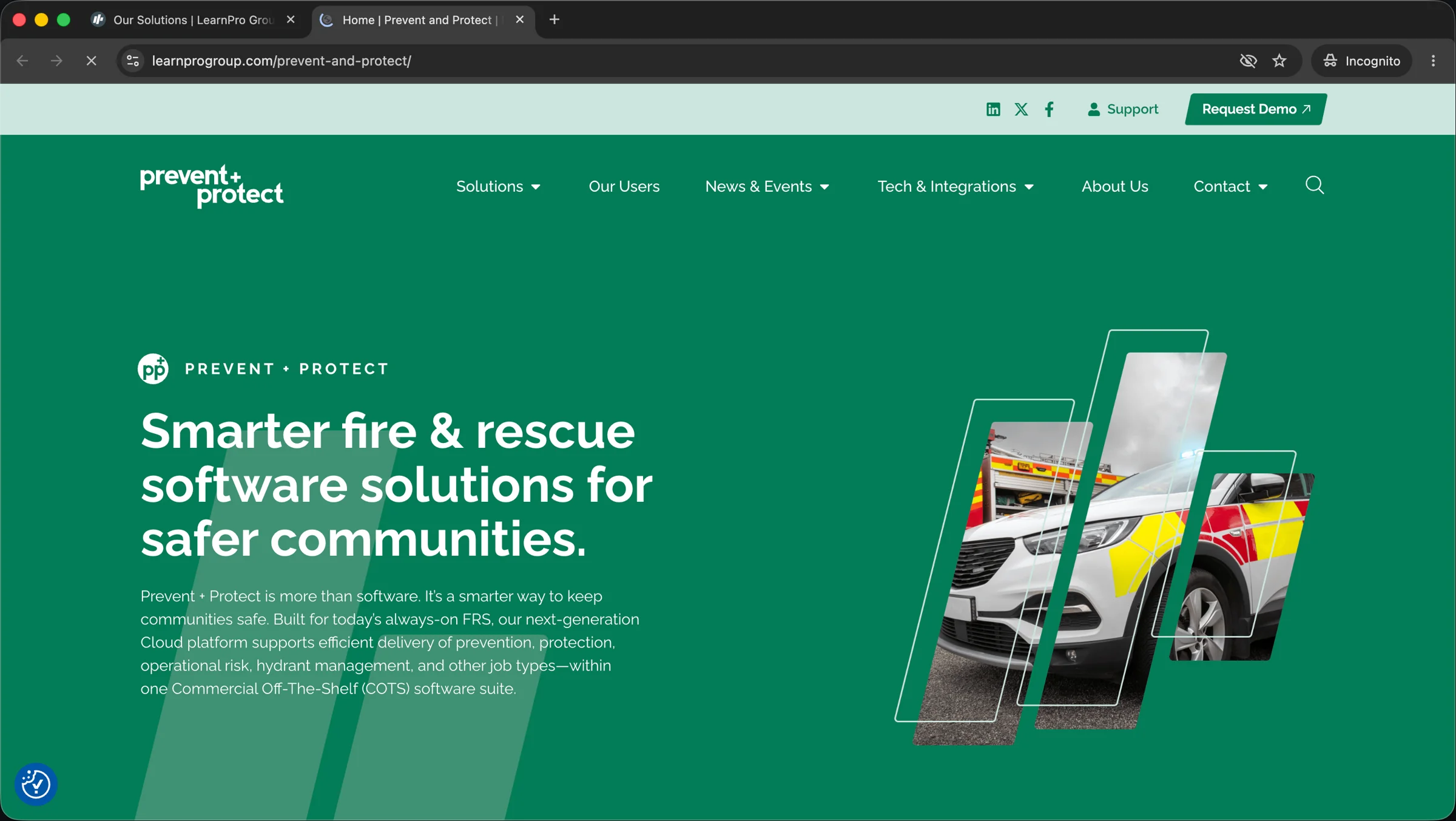Image resolution: width=1456 pixels, height=821 pixels.
Task: Open the cookie preferences badge
Action: point(36,784)
